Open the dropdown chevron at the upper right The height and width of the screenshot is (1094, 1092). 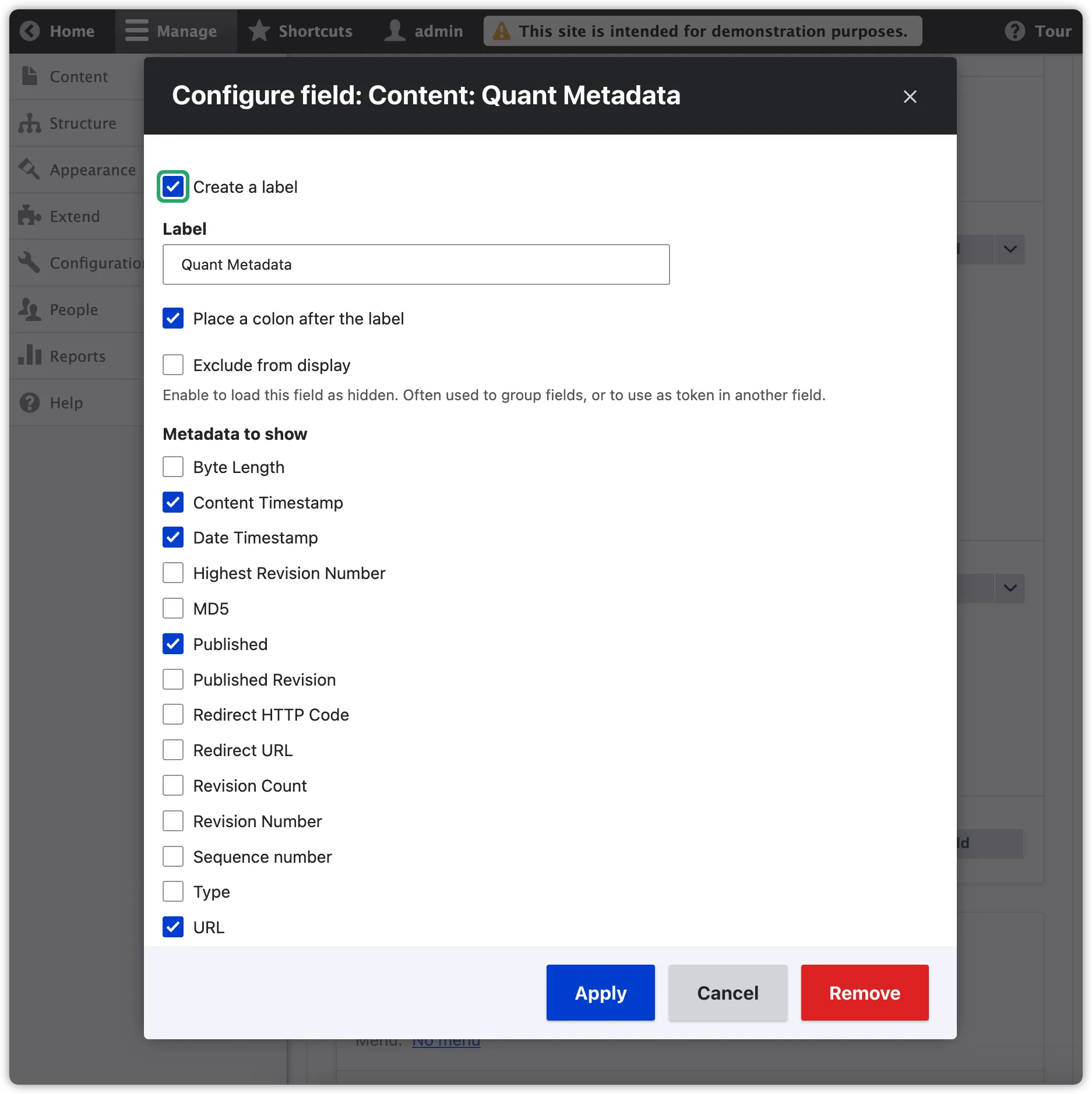click(x=1010, y=249)
